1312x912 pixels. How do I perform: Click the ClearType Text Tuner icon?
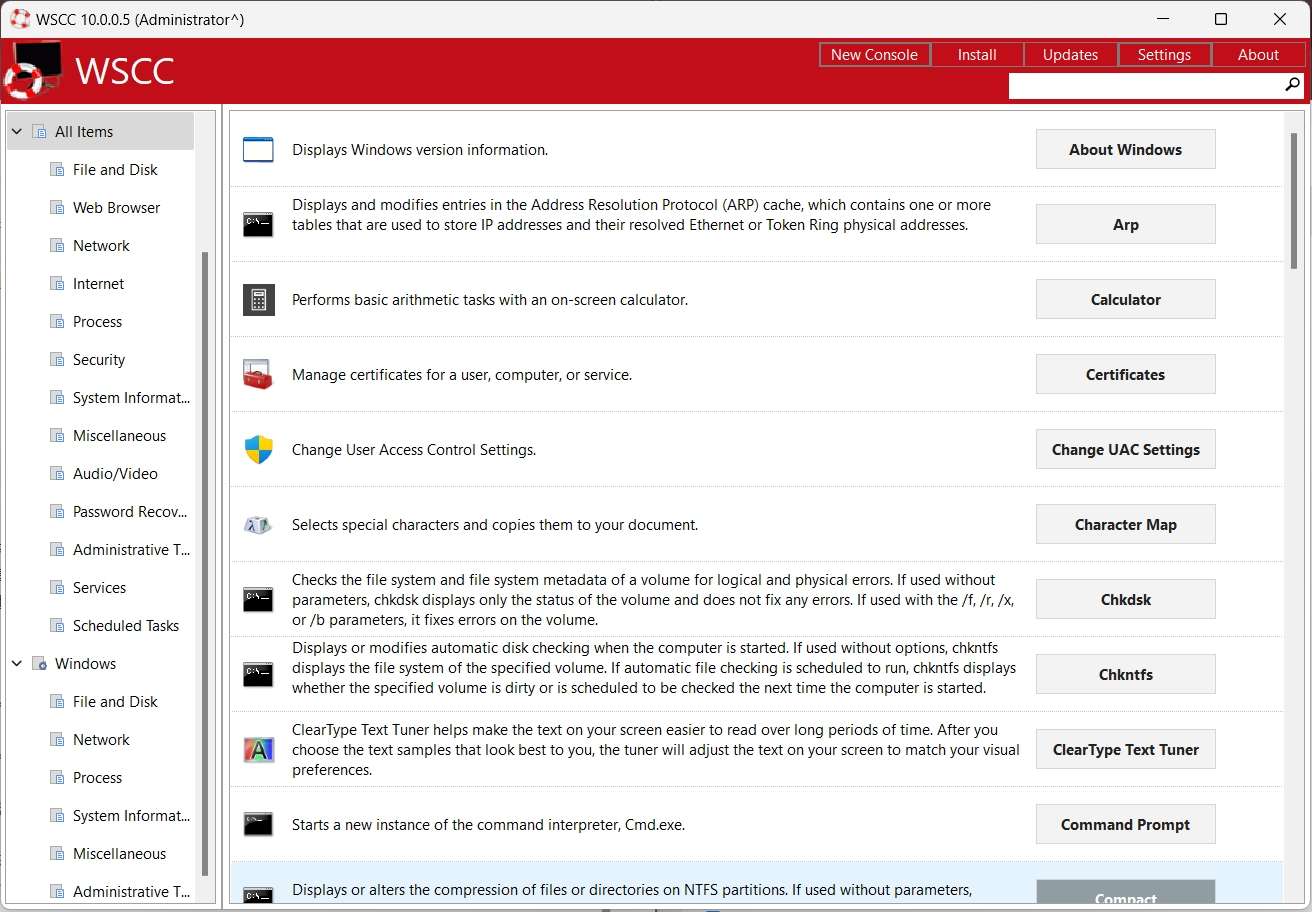(258, 750)
